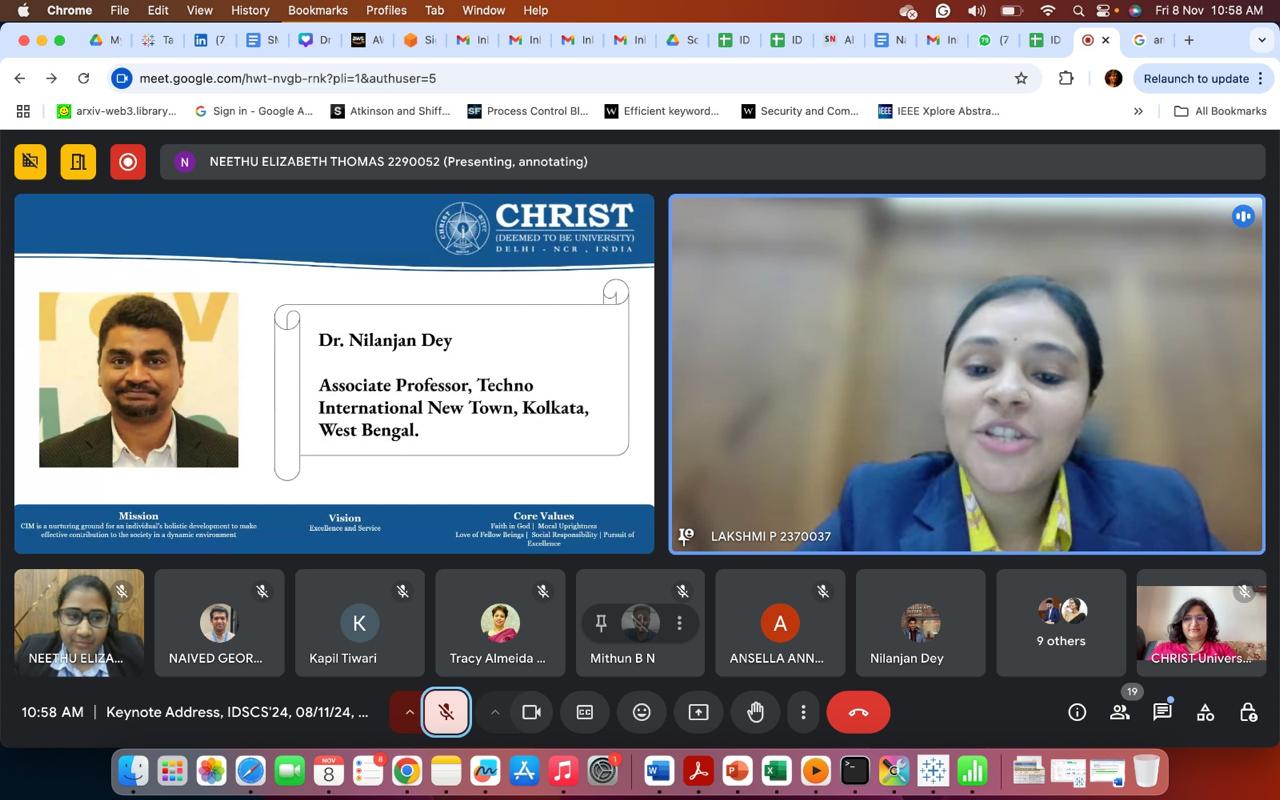The image size is (1280, 800).
Task: Open the three-dot more options menu
Action: [x=803, y=712]
